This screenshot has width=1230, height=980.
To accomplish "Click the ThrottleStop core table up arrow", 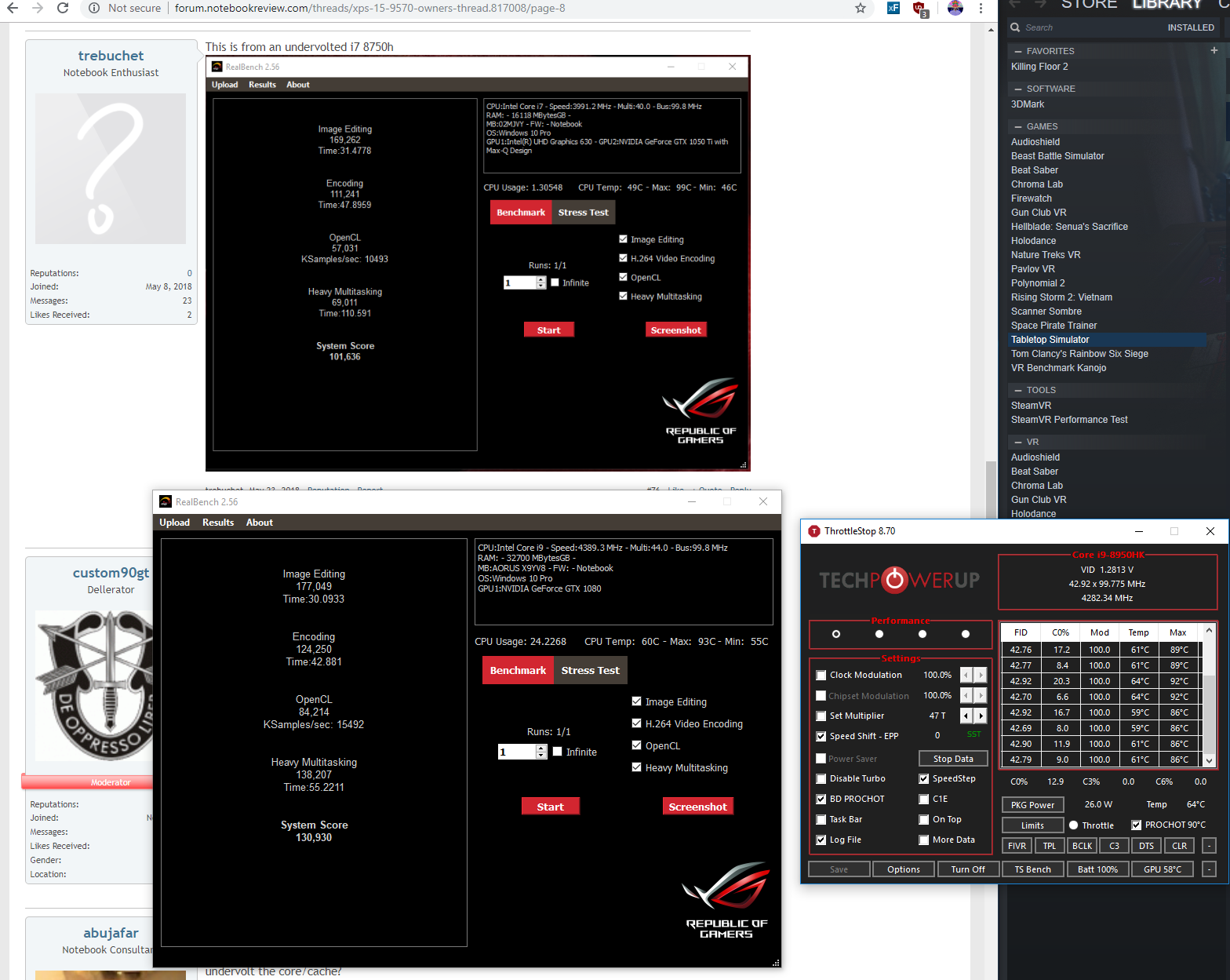I will click(x=1209, y=630).
